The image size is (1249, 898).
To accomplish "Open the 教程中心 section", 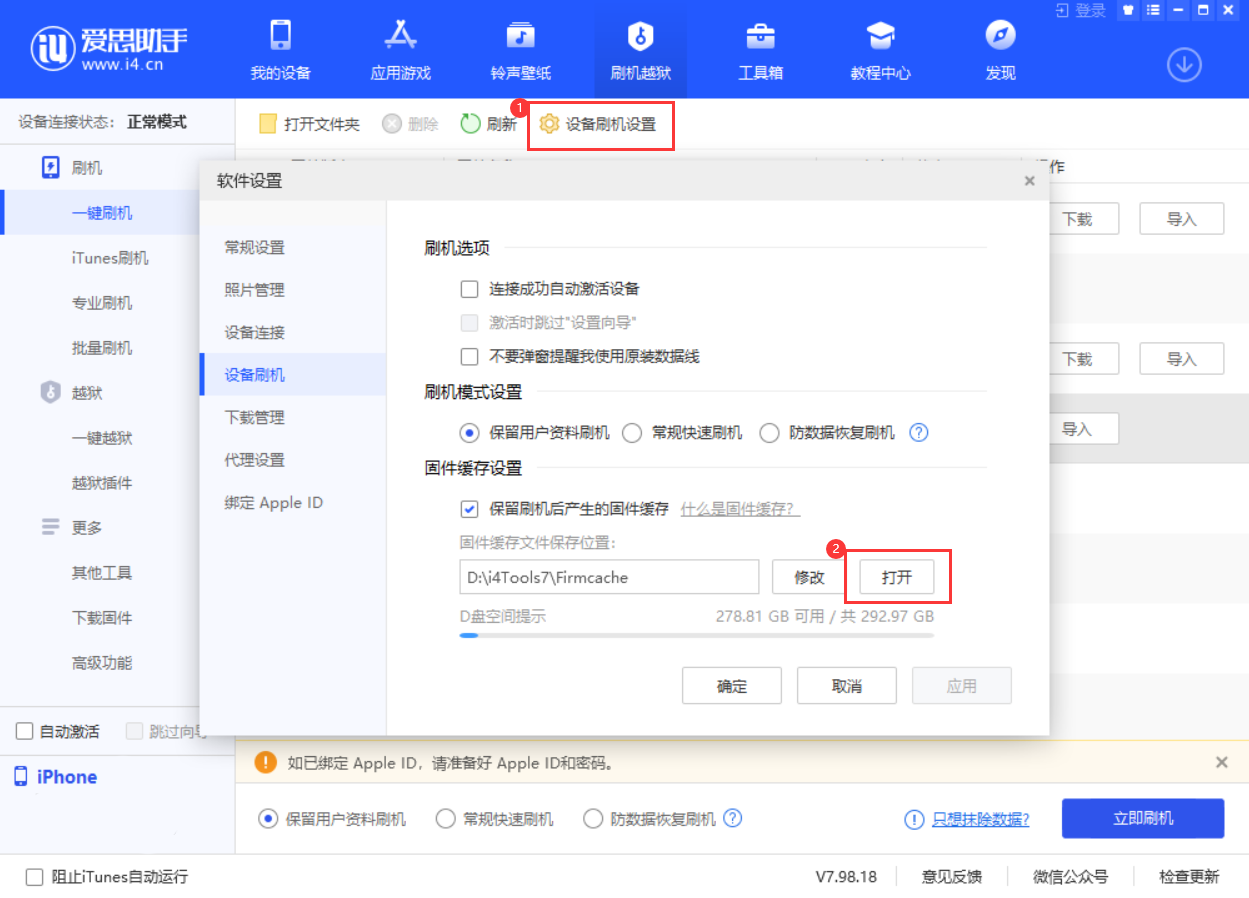I will point(879,48).
